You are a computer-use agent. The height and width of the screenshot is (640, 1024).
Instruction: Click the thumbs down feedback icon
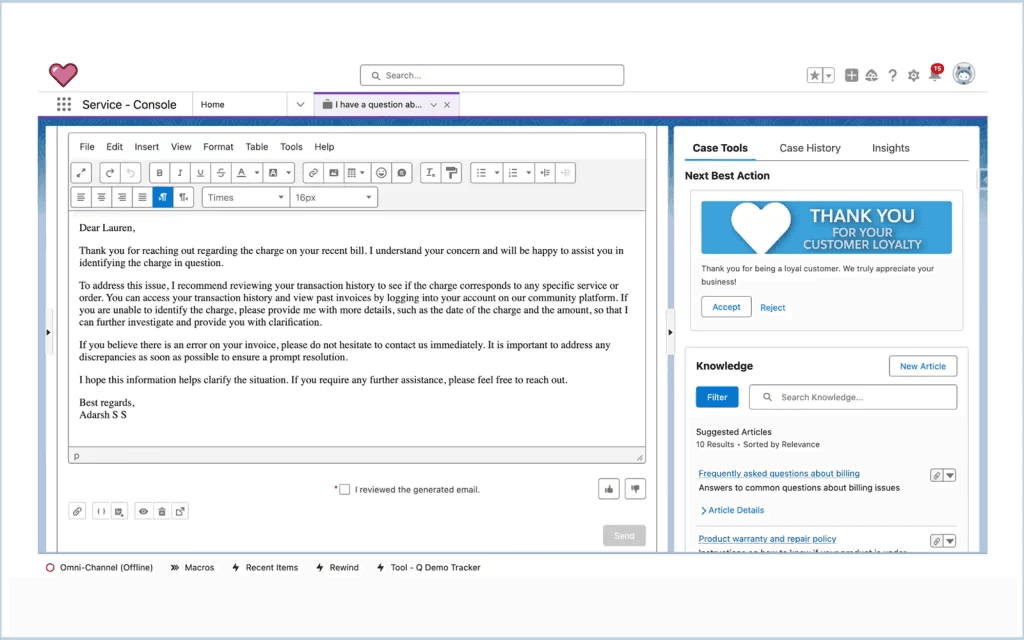(x=635, y=488)
